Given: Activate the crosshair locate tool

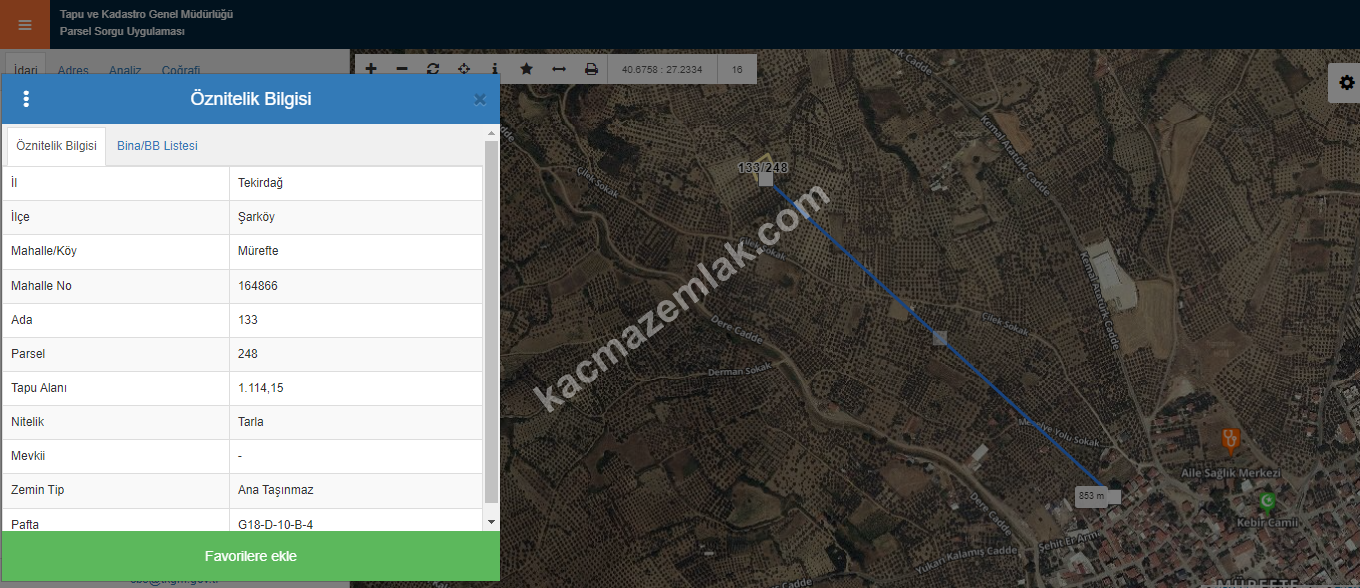Looking at the screenshot, I should (464, 69).
